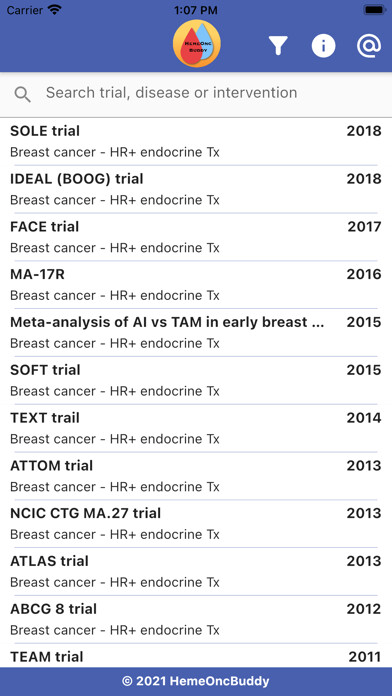Choose the SOFT trial row
This screenshot has height=696, width=392.
[196, 380]
